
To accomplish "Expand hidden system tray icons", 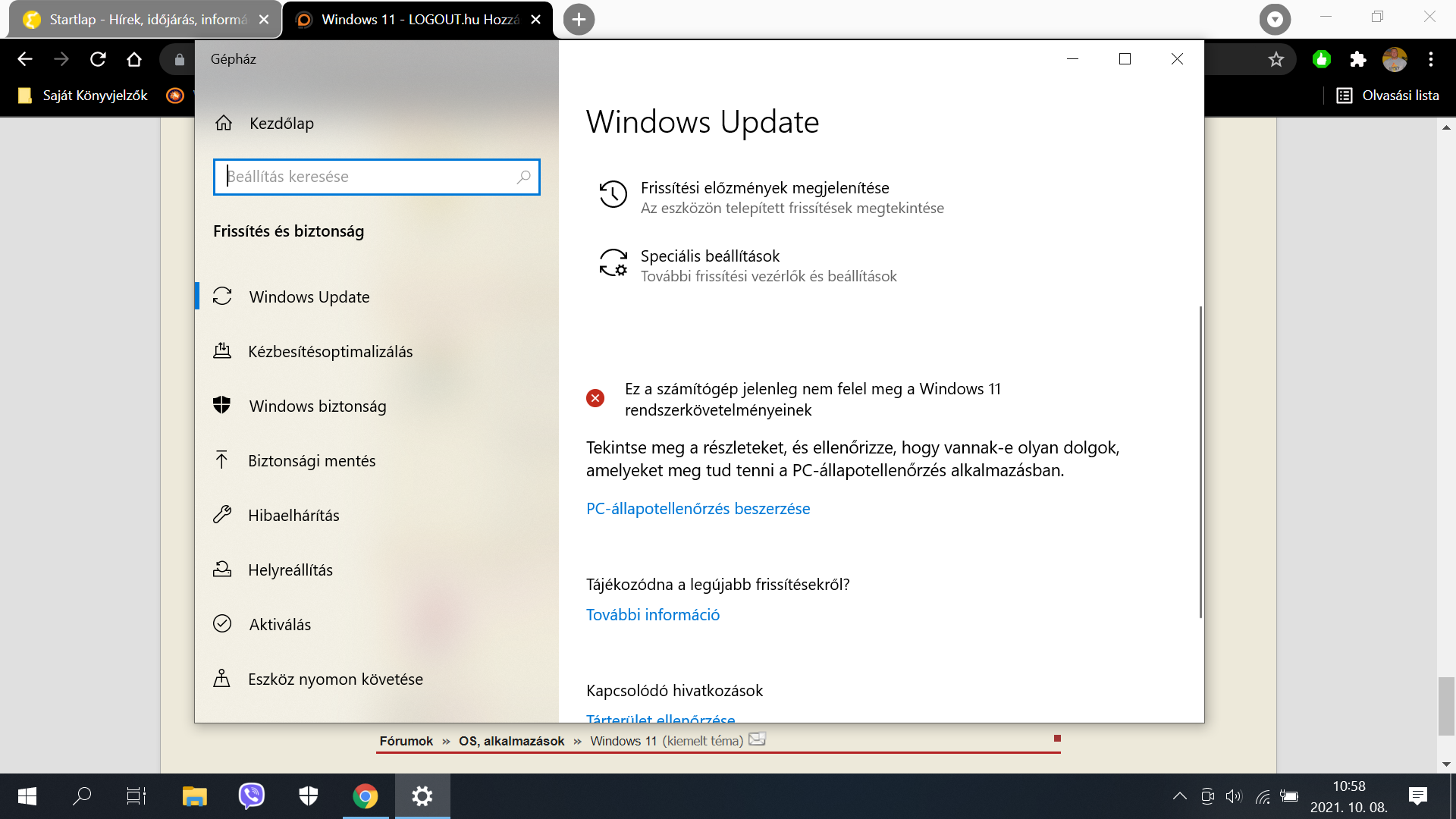I will [1179, 796].
